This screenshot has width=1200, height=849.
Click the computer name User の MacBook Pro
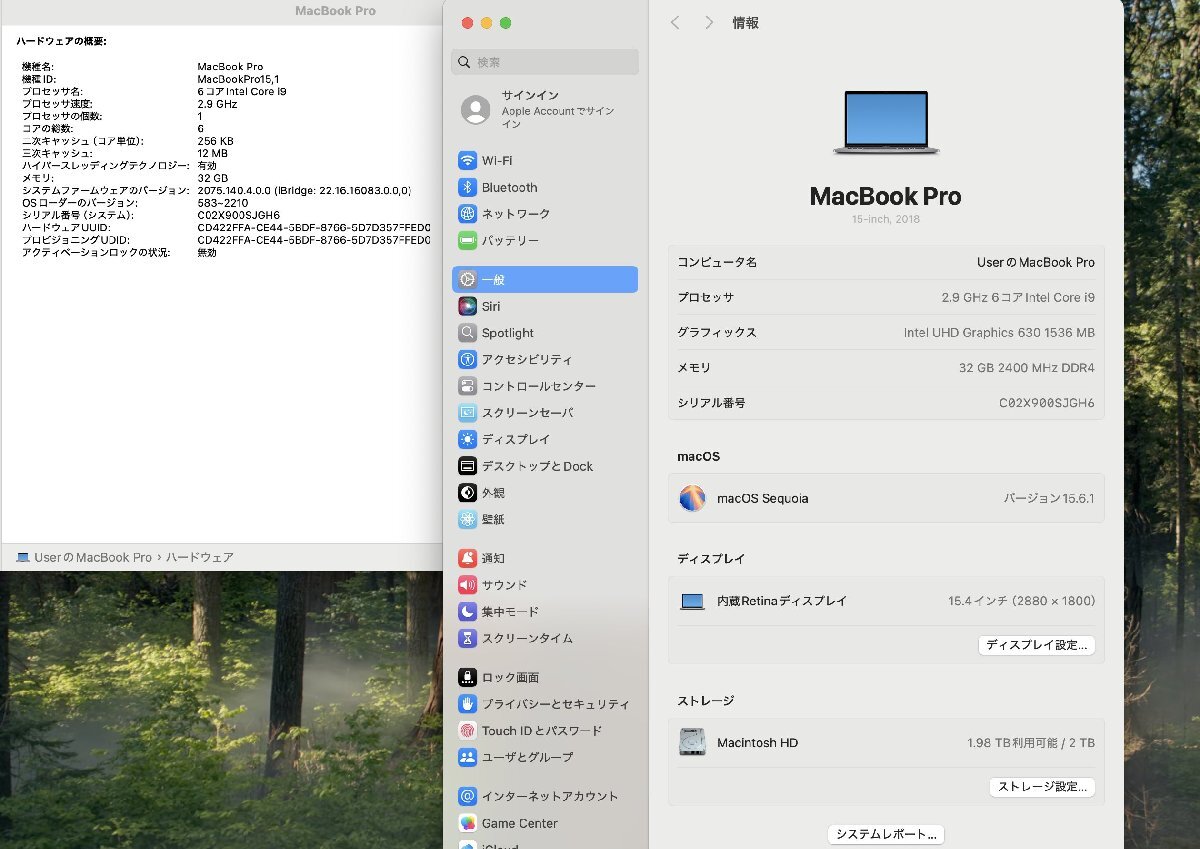1035,262
